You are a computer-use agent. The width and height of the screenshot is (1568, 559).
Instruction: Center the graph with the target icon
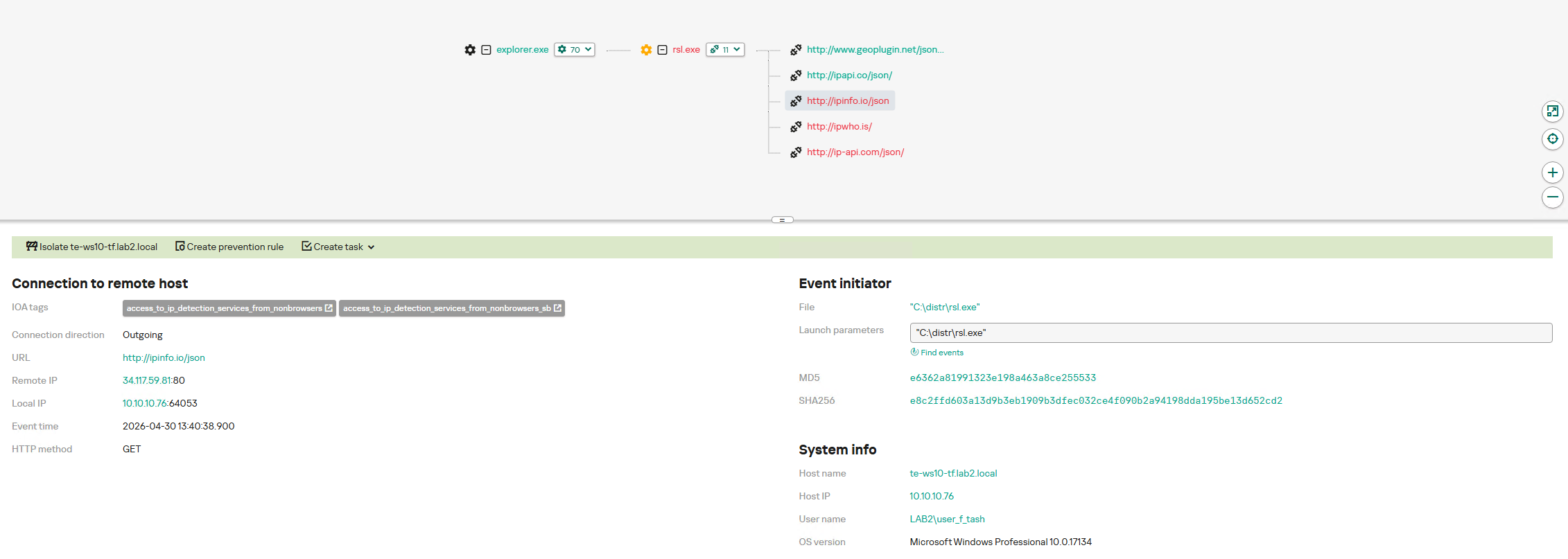(1553, 139)
